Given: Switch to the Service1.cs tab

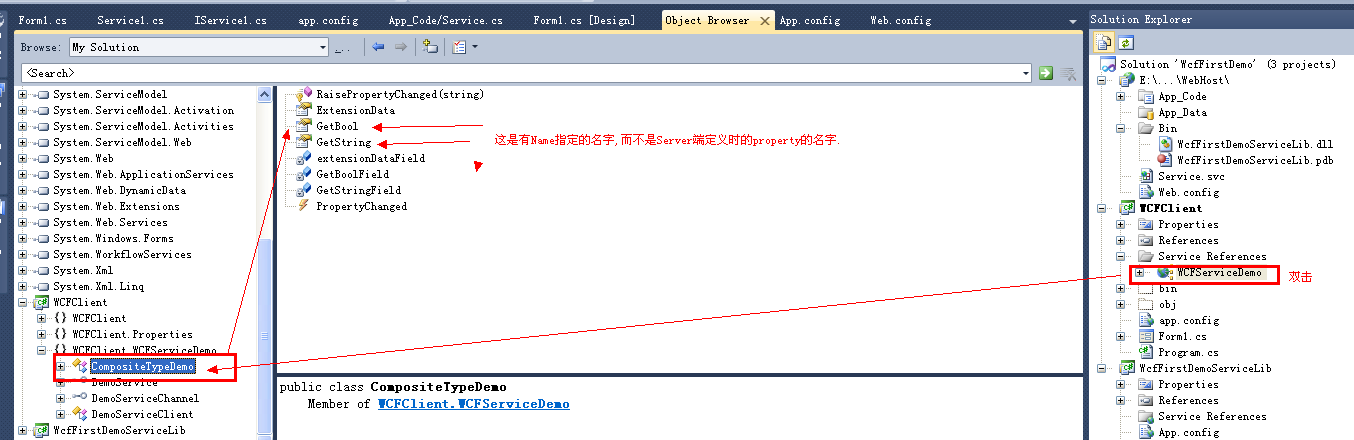Looking at the screenshot, I should tap(130, 20).
